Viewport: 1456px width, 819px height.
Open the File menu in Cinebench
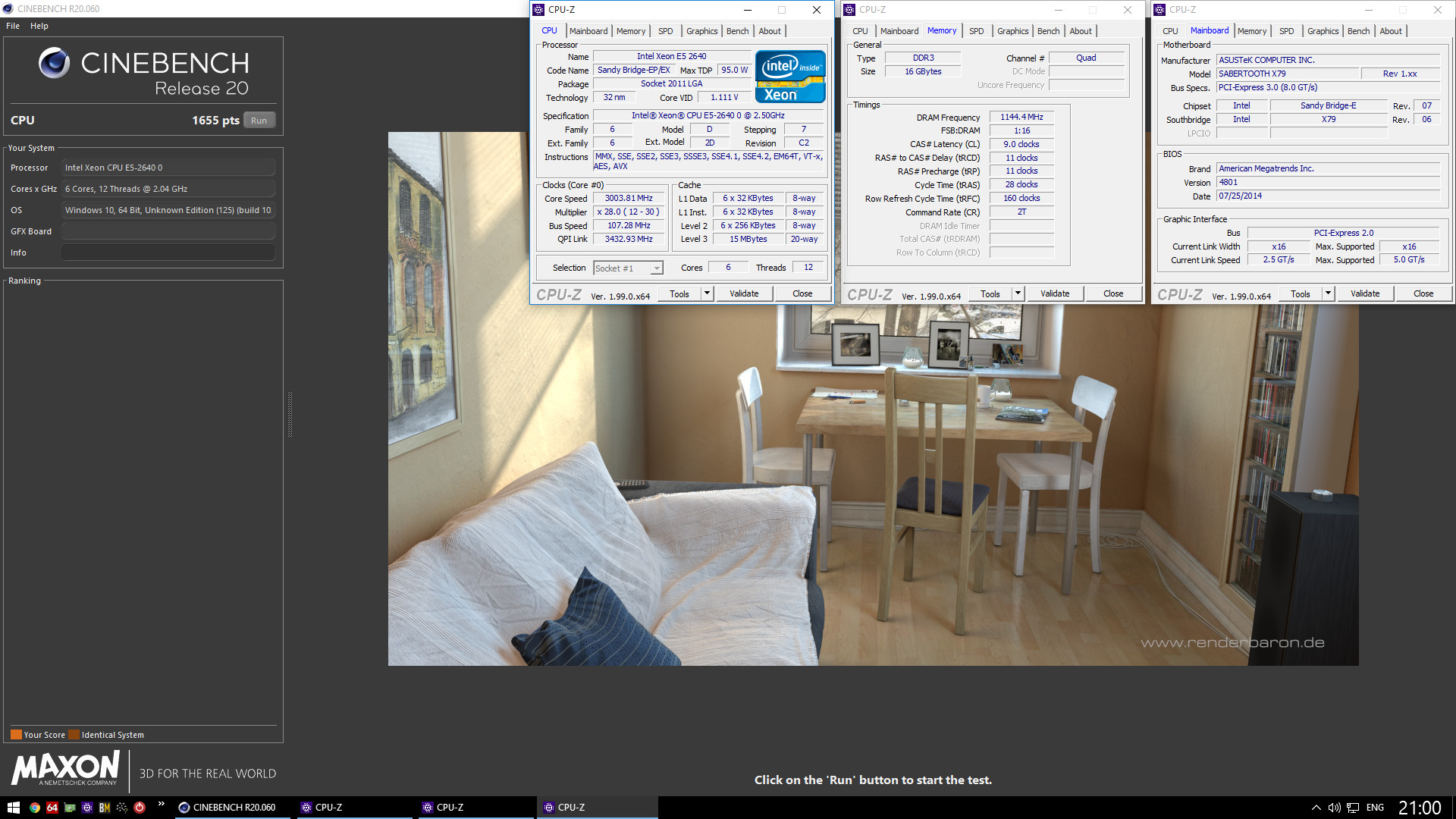coord(13,26)
